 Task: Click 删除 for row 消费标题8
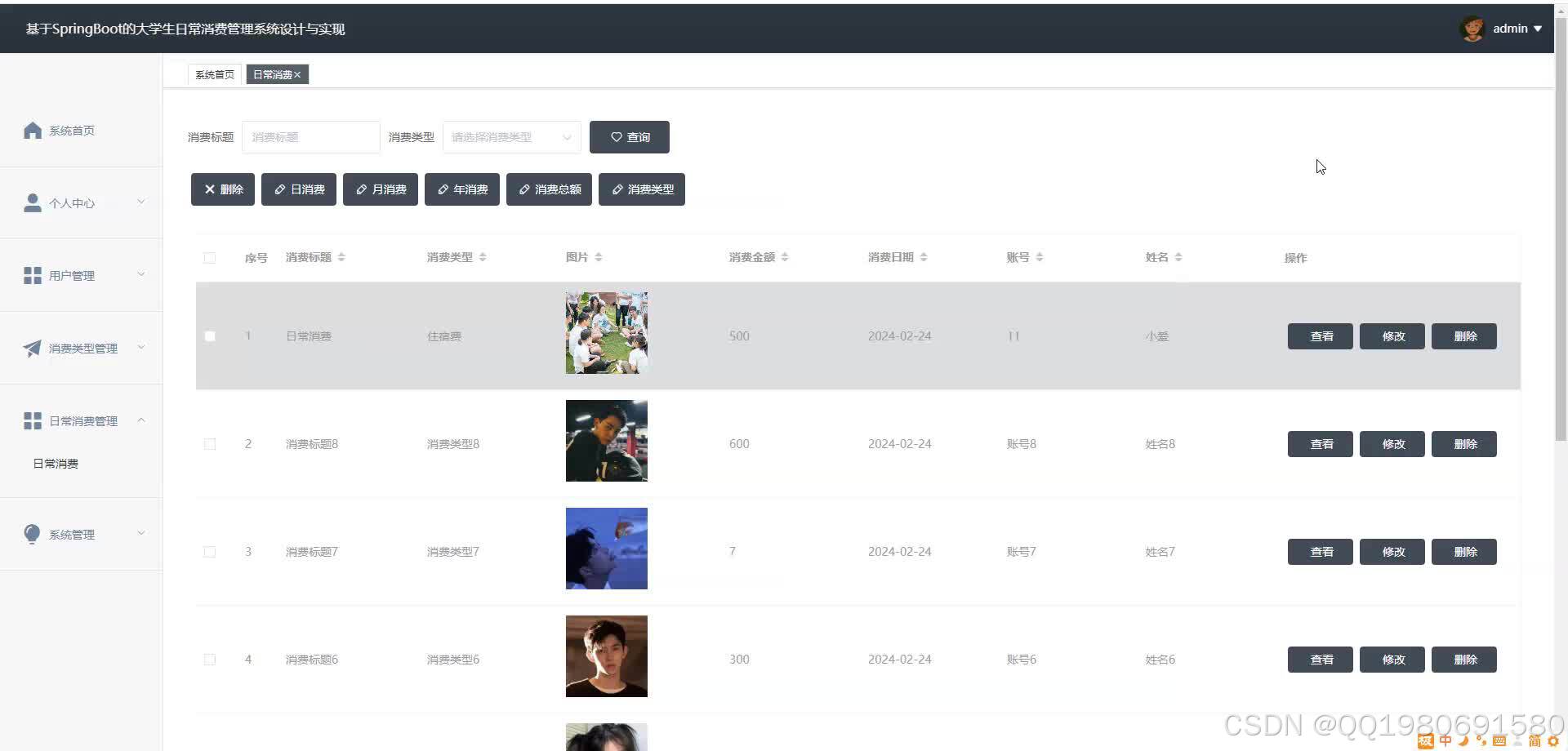1464,444
